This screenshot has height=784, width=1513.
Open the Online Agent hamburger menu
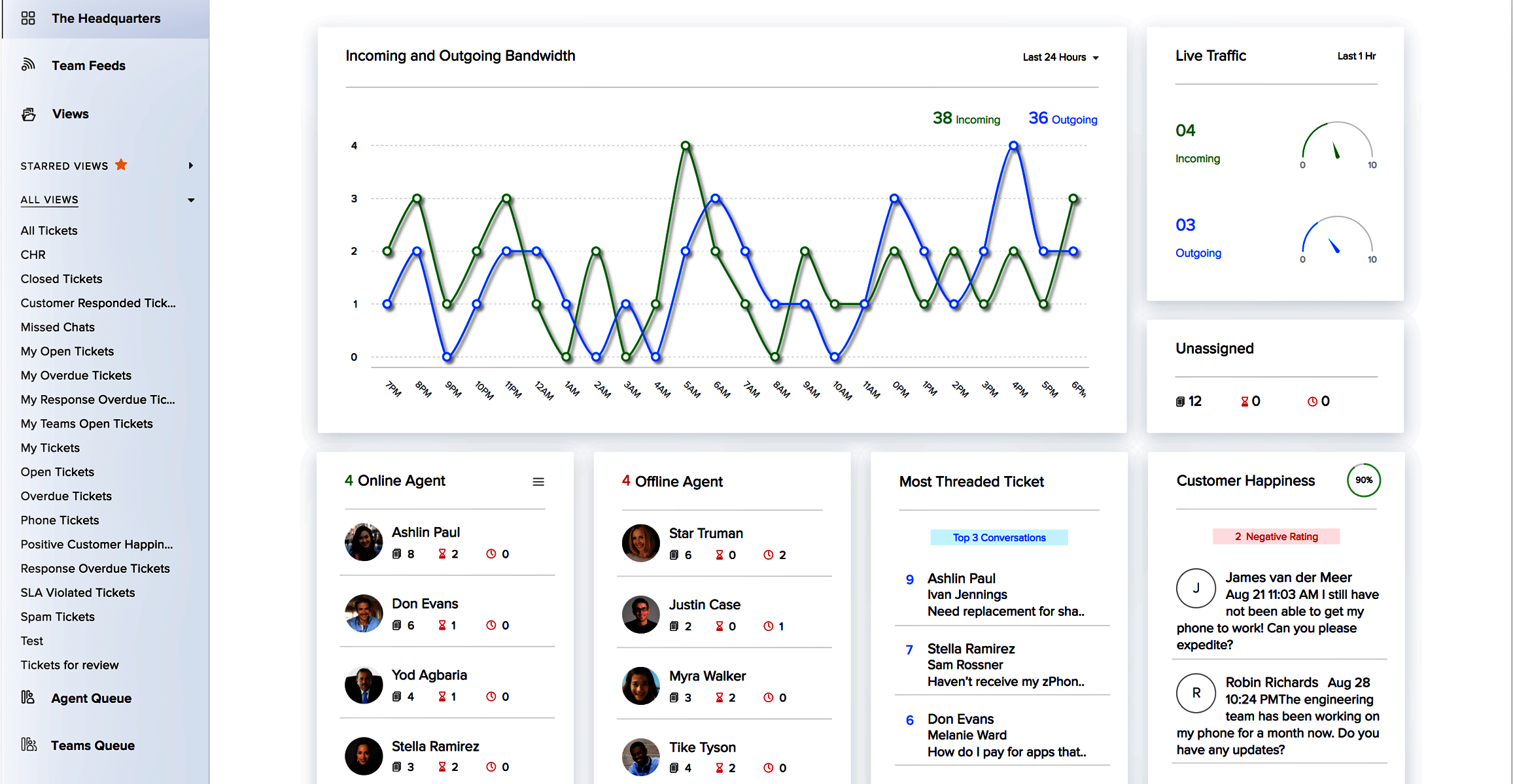[x=538, y=482]
